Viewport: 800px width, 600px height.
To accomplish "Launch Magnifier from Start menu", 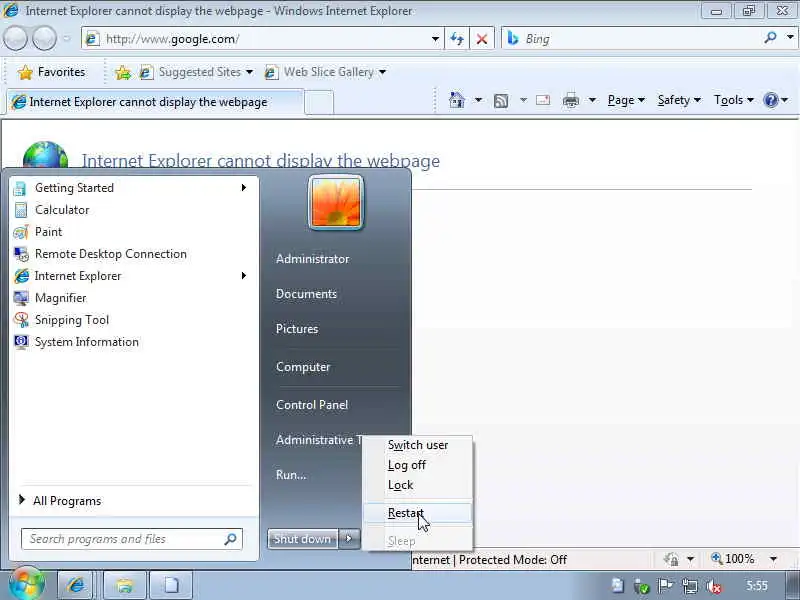I will point(133,297).
